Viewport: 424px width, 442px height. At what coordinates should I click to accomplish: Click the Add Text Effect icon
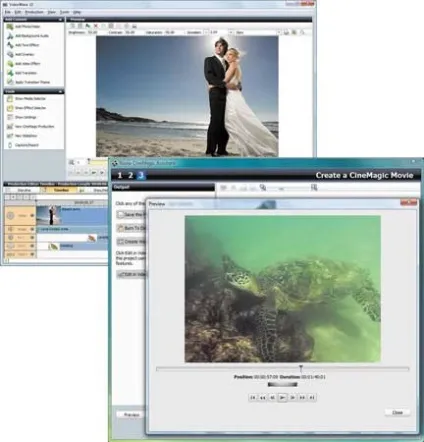point(10,45)
